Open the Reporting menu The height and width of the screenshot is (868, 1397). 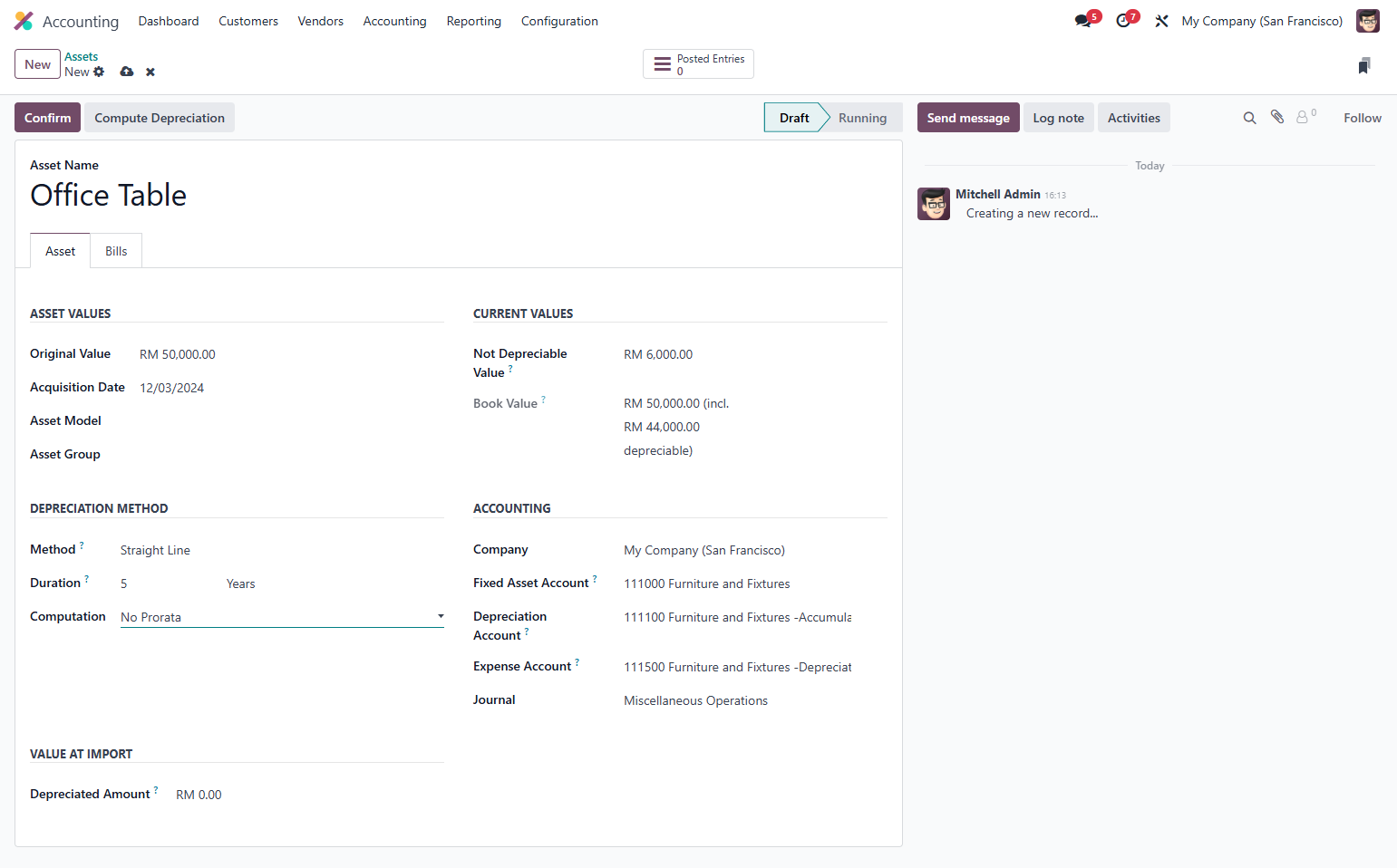point(474,21)
